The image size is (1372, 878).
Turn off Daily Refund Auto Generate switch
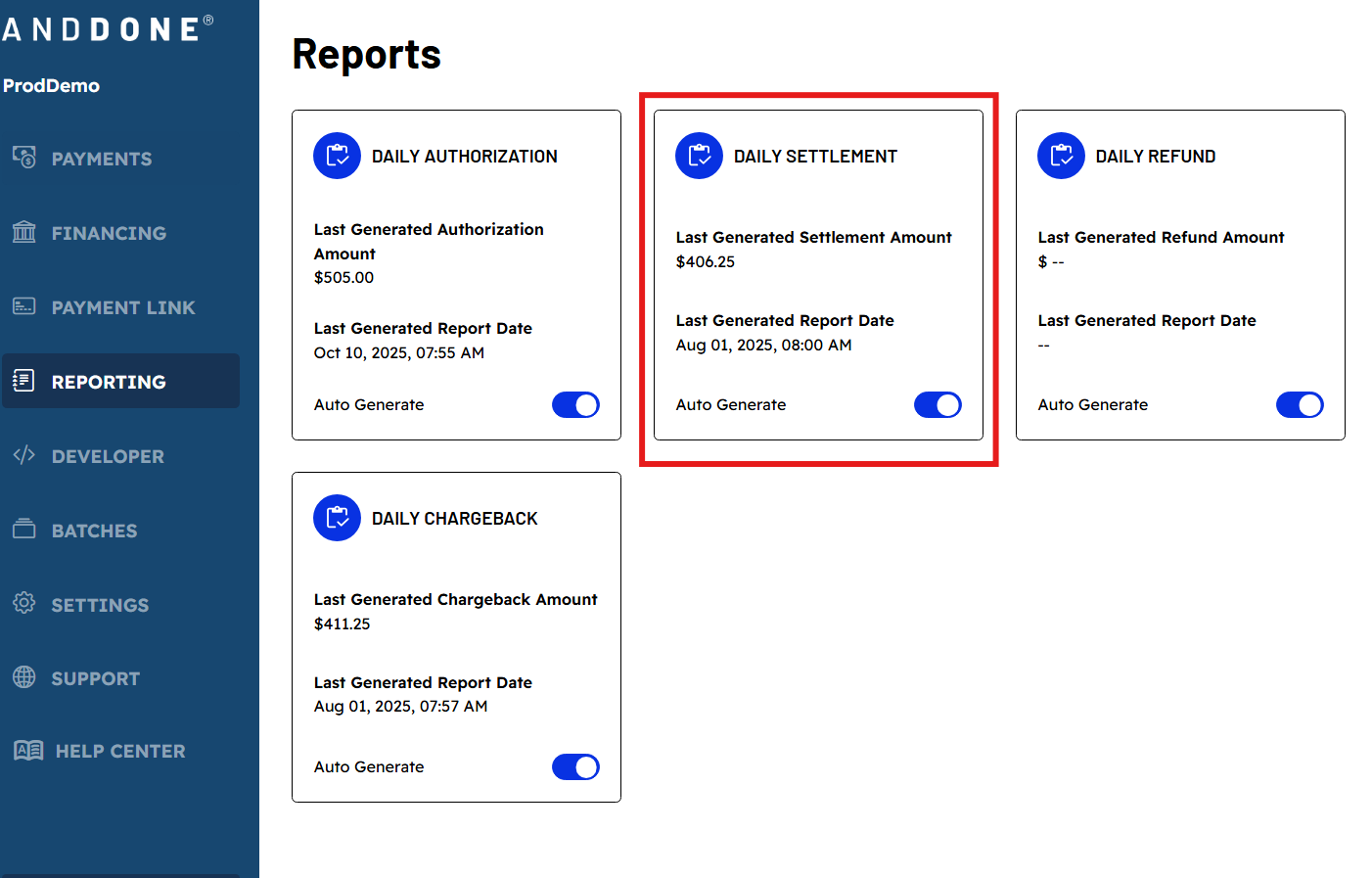point(1300,405)
